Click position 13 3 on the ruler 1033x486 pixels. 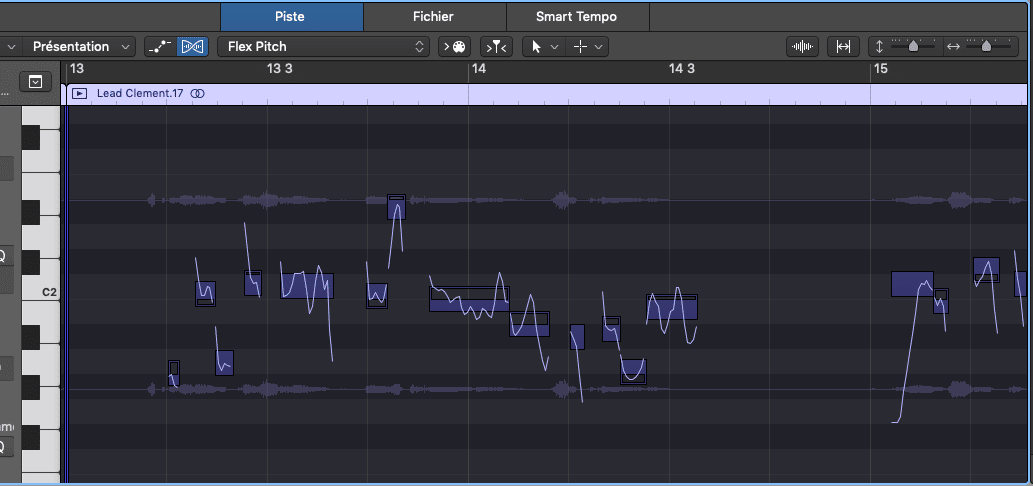pyautogui.click(x=279, y=68)
